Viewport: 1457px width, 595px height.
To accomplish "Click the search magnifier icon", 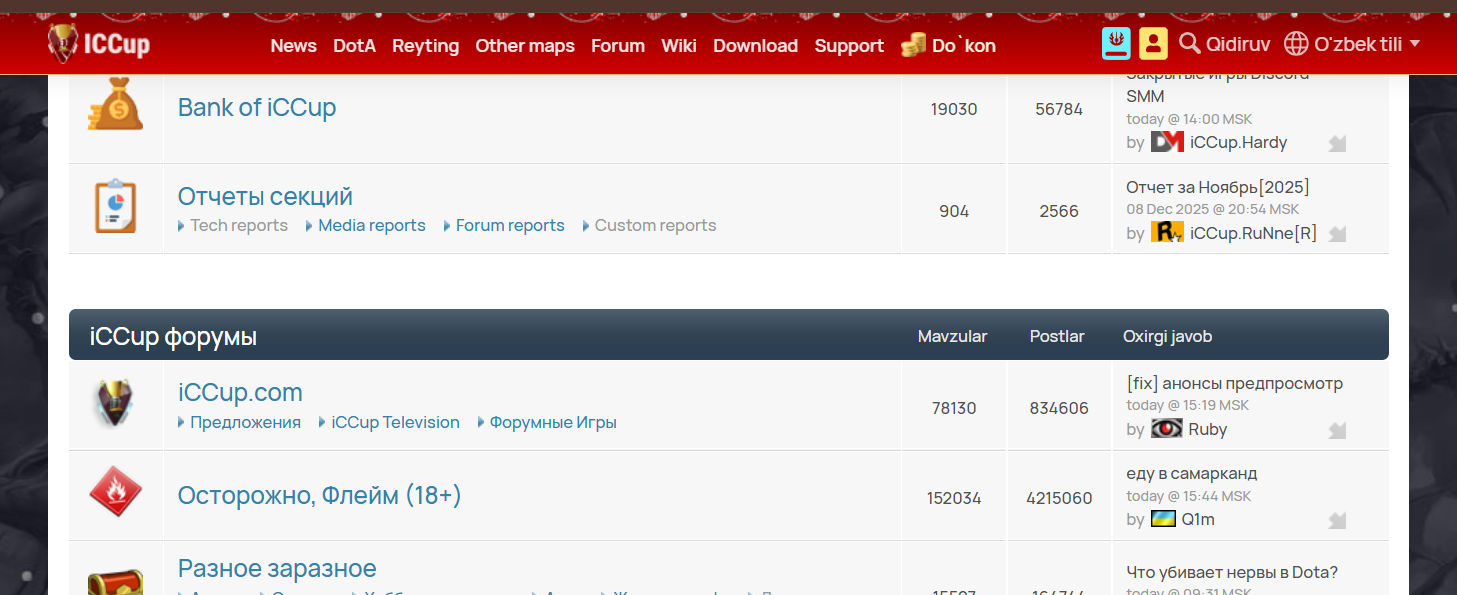I will [x=1189, y=43].
